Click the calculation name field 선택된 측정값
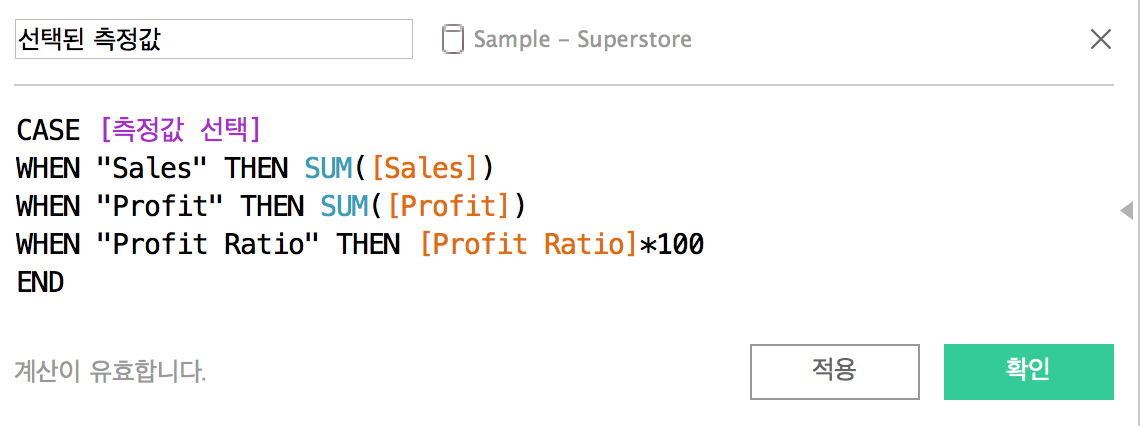This screenshot has height=426, width=1140. 214,39
